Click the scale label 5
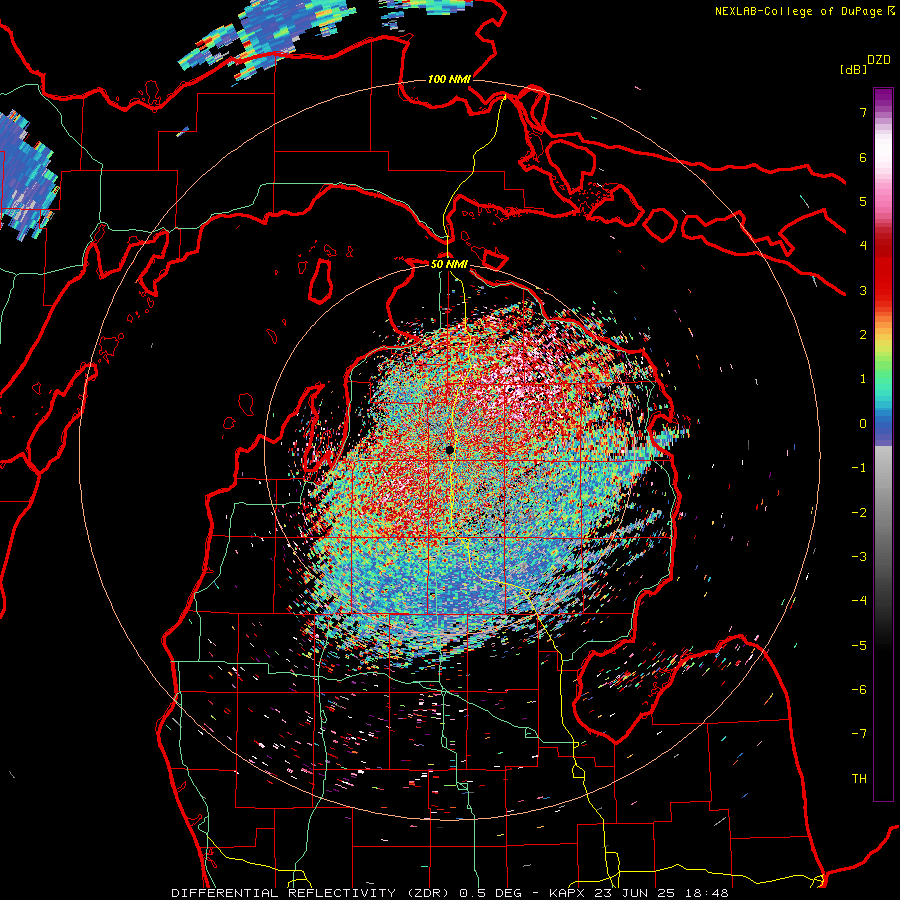Viewport: 900px width, 900px height. coord(863,201)
